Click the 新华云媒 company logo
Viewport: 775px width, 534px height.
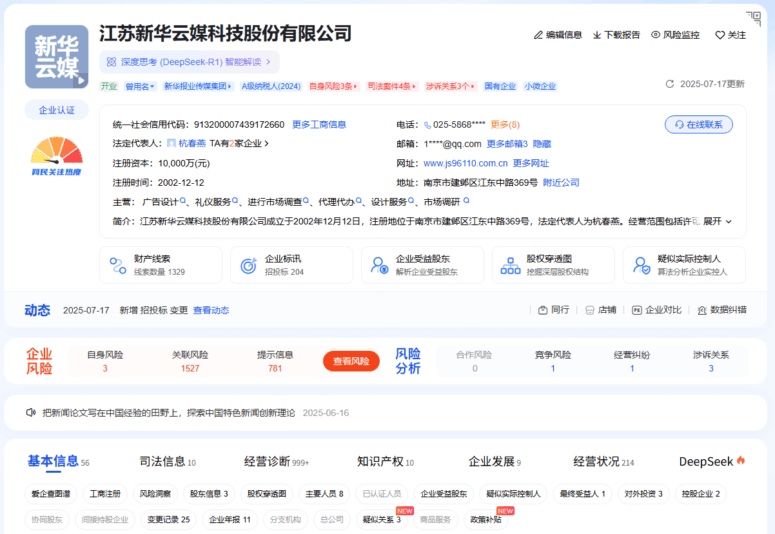click(57, 57)
